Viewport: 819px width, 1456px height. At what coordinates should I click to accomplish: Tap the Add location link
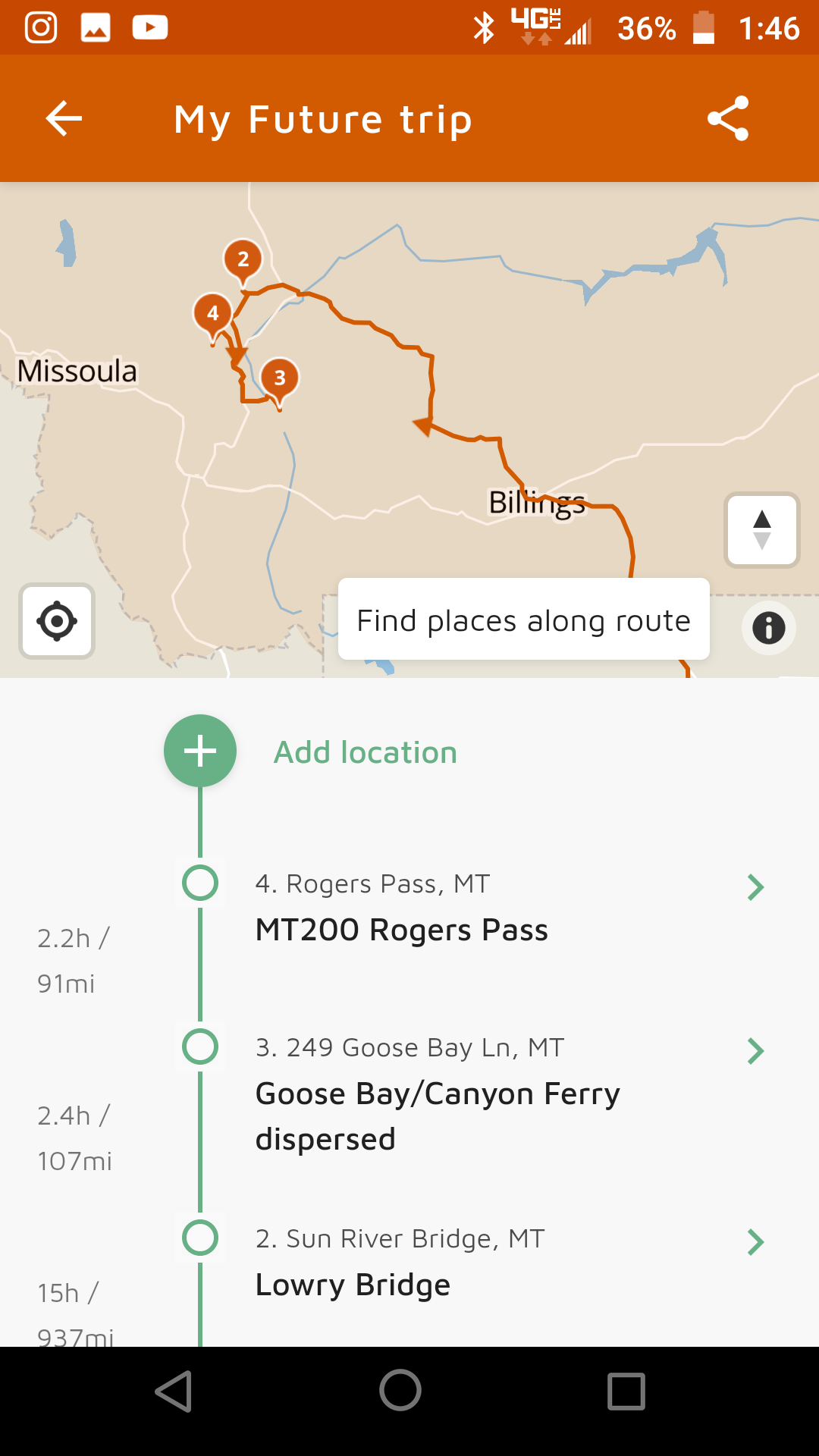[366, 752]
